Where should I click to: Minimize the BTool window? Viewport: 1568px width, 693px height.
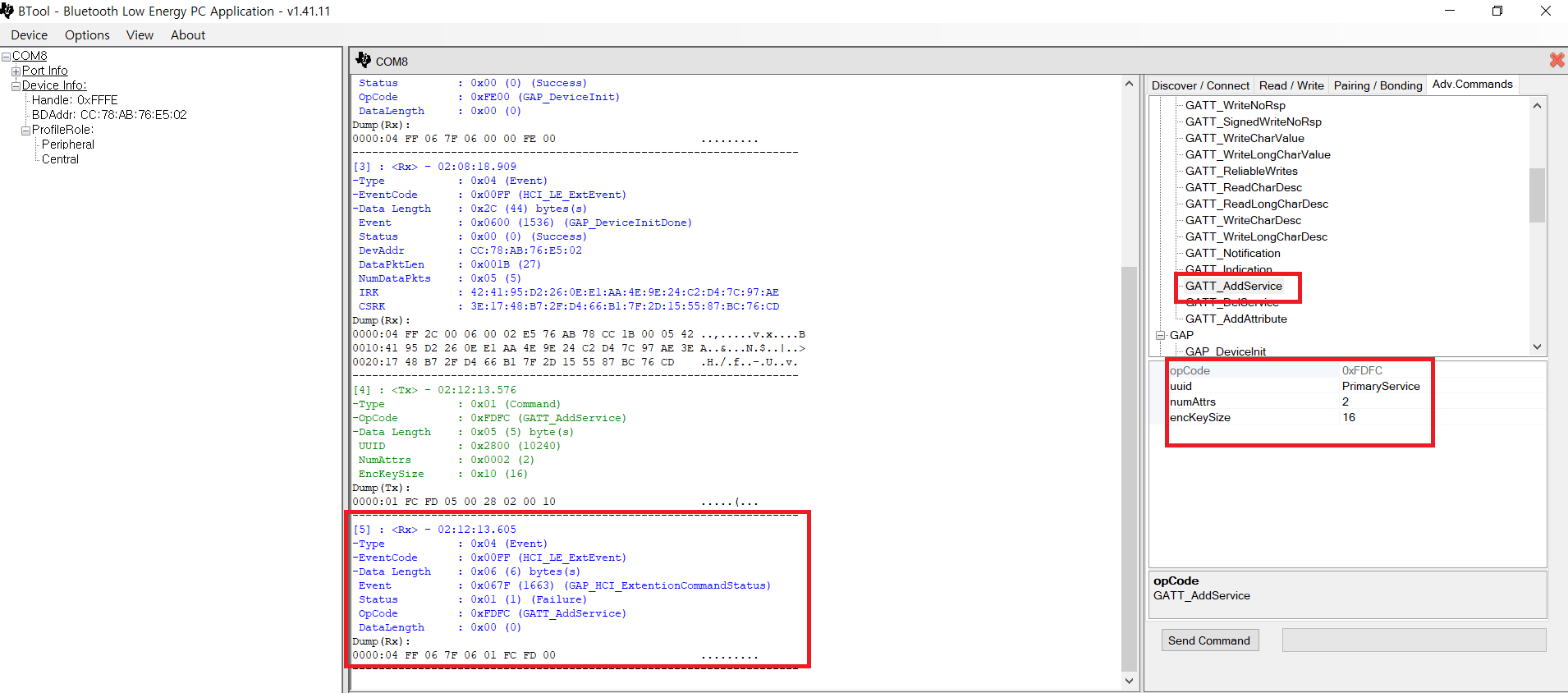1450,11
